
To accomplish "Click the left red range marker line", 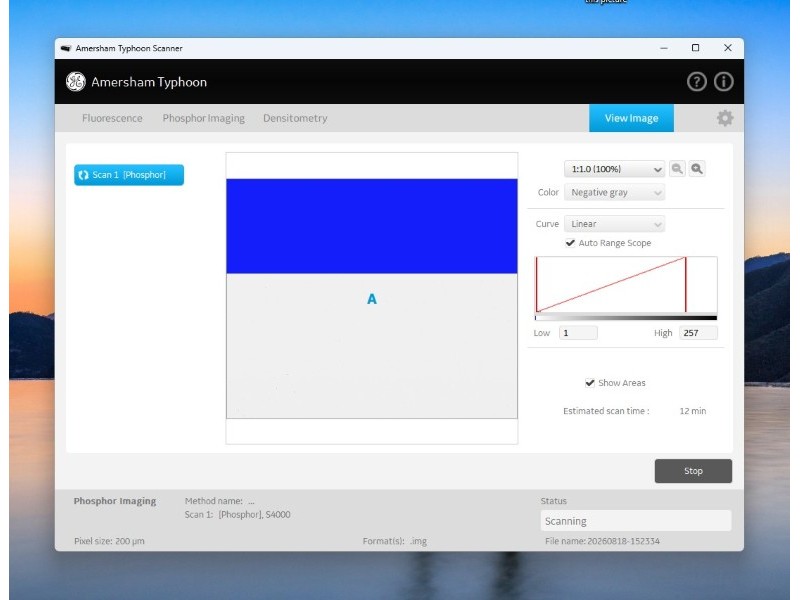I will tap(536, 284).
